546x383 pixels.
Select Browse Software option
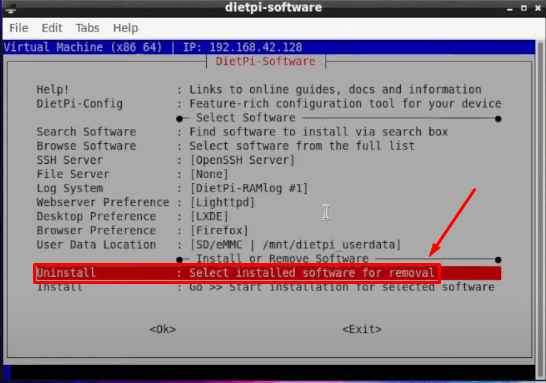coord(269,146)
